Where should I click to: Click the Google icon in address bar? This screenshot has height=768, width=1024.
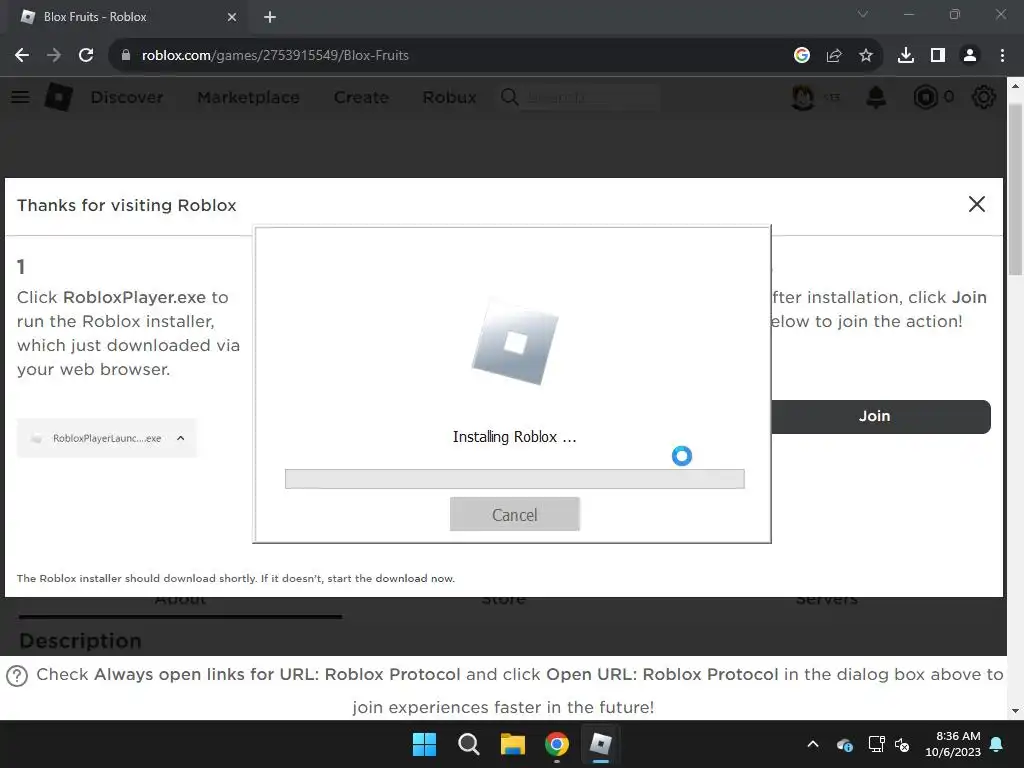coord(802,56)
